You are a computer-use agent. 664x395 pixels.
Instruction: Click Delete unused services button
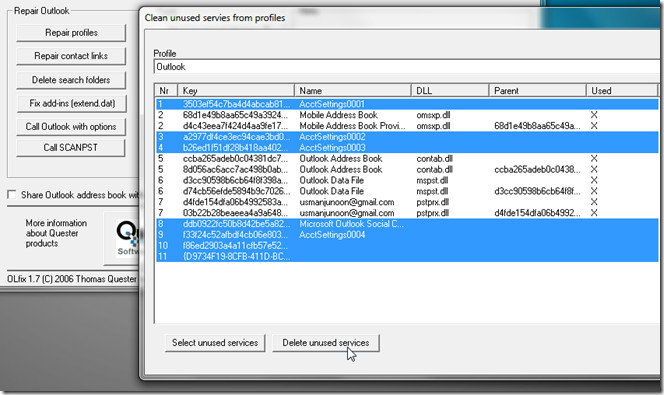coord(326,343)
